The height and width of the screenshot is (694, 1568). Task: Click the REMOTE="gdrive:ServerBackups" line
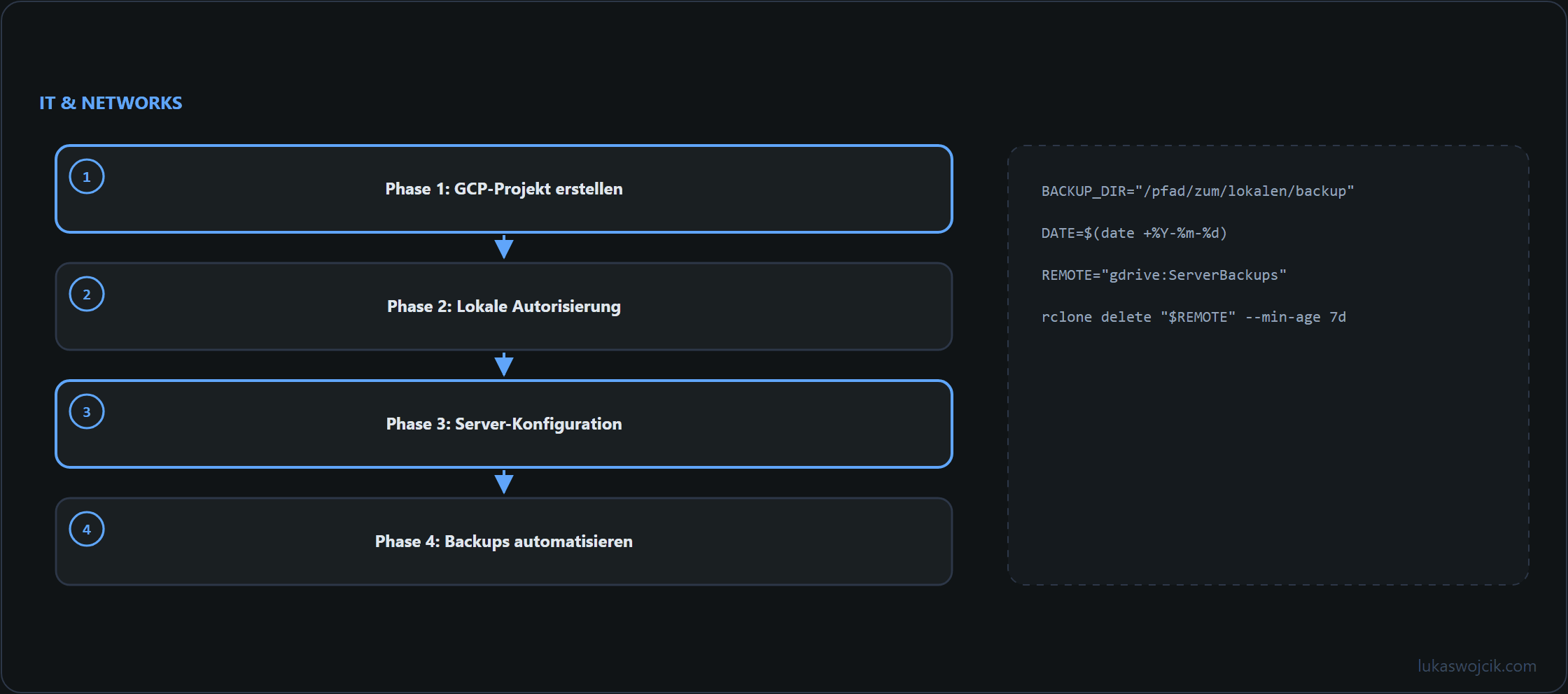click(x=1163, y=275)
